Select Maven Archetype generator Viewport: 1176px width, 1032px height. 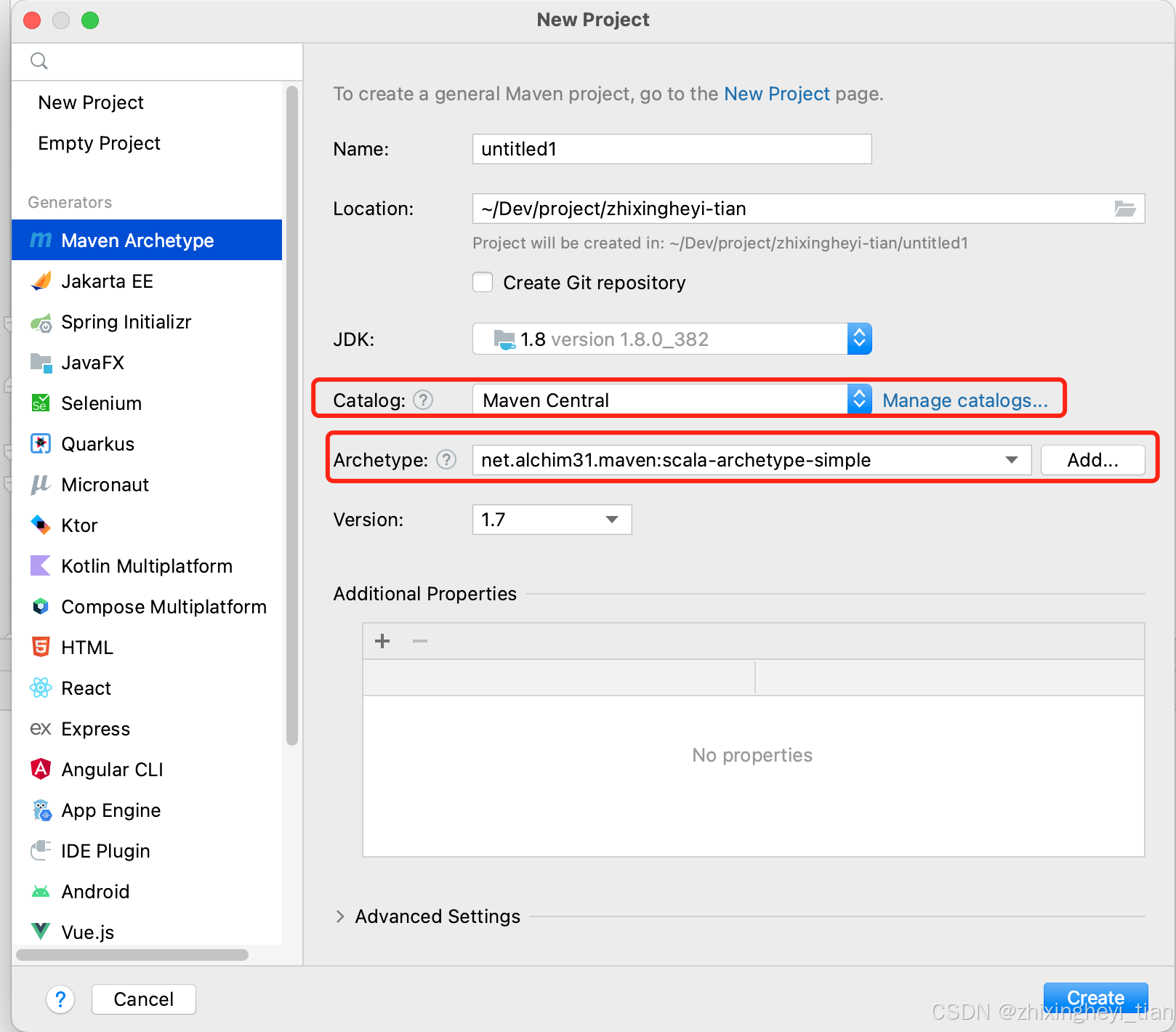147,240
